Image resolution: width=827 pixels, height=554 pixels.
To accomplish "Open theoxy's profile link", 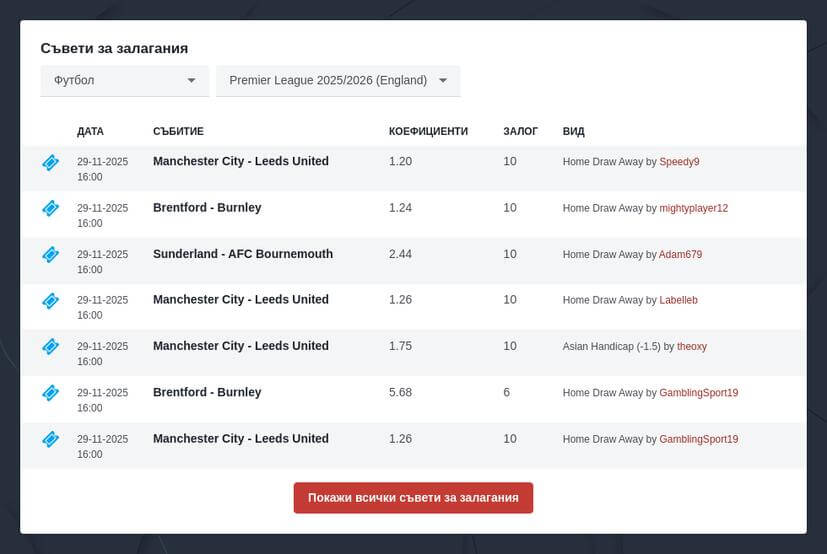I will (691, 347).
